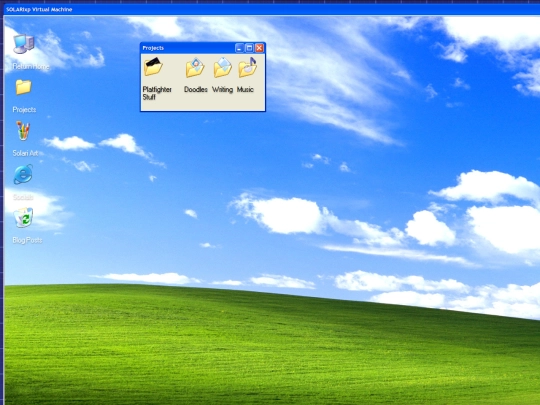Click the 'Return Home' desktop label

point(31,66)
